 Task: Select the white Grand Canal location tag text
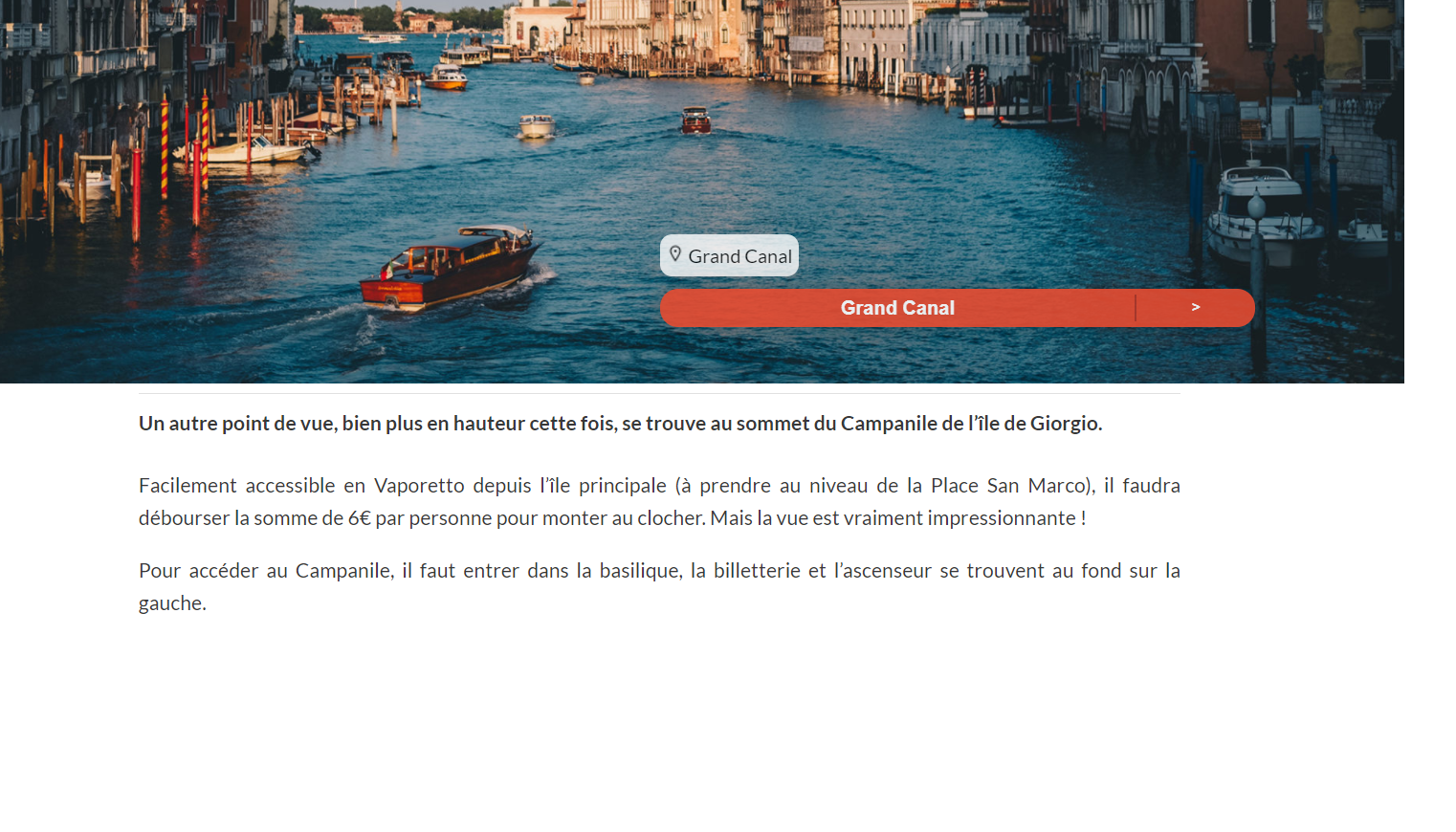tap(739, 256)
